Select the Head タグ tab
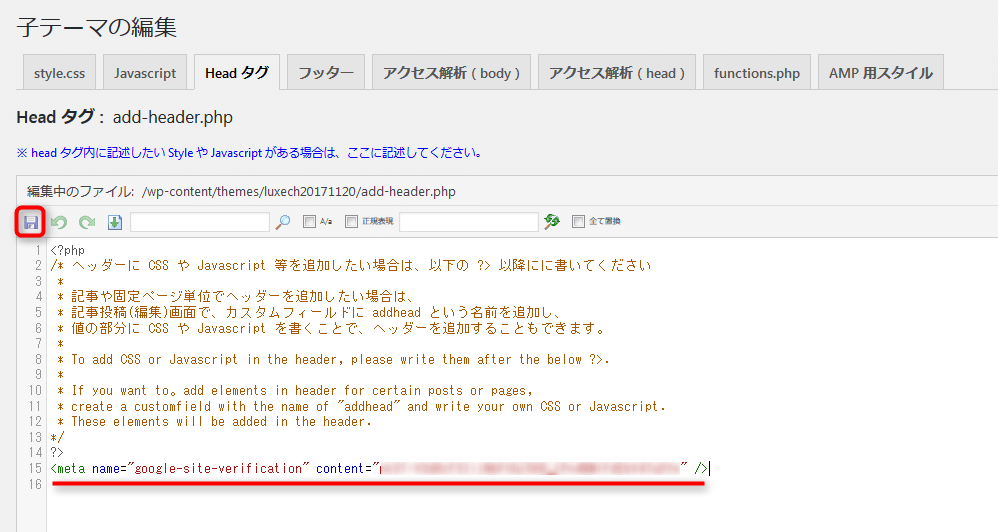The width and height of the screenshot is (998, 532). coord(236,73)
